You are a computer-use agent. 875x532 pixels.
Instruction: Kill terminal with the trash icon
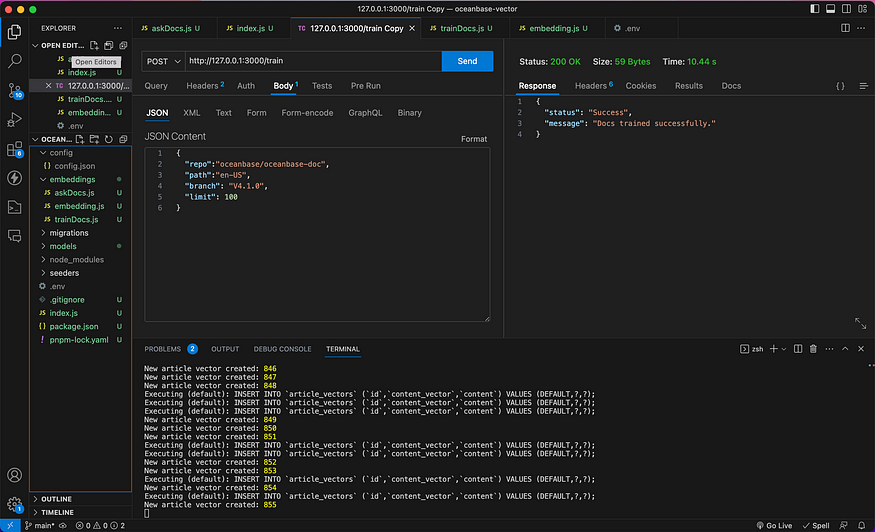point(813,349)
